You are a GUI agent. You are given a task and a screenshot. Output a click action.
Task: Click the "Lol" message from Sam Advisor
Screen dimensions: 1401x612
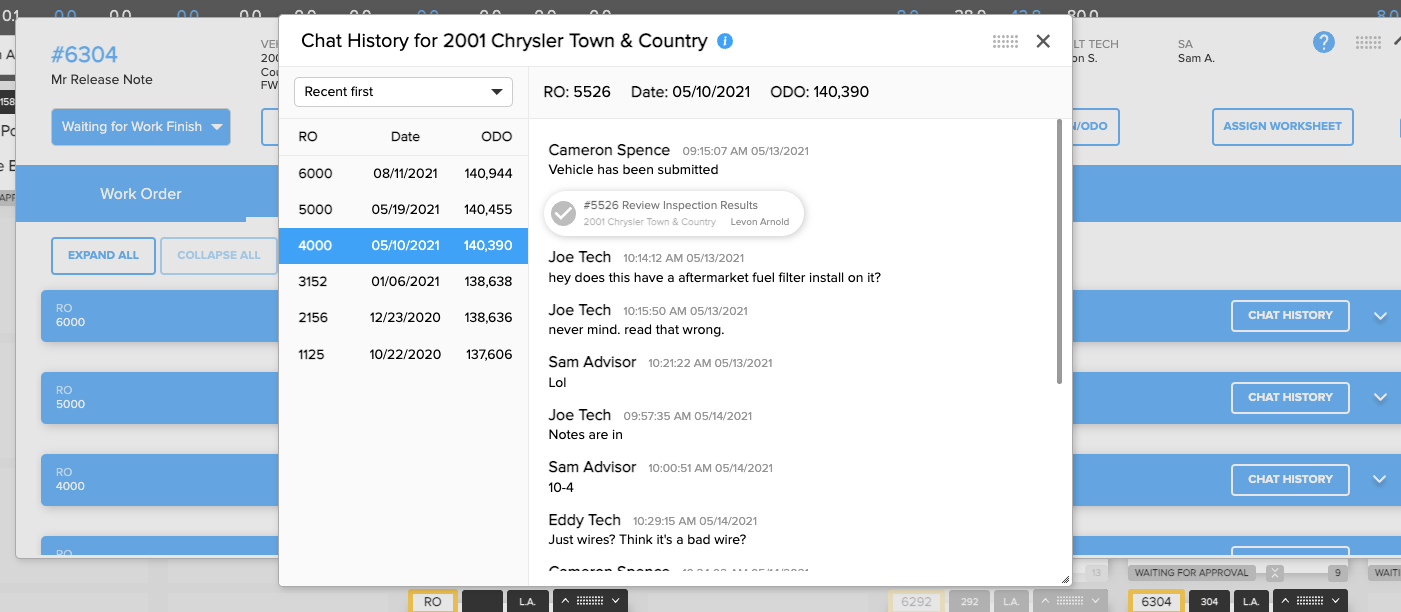point(558,382)
